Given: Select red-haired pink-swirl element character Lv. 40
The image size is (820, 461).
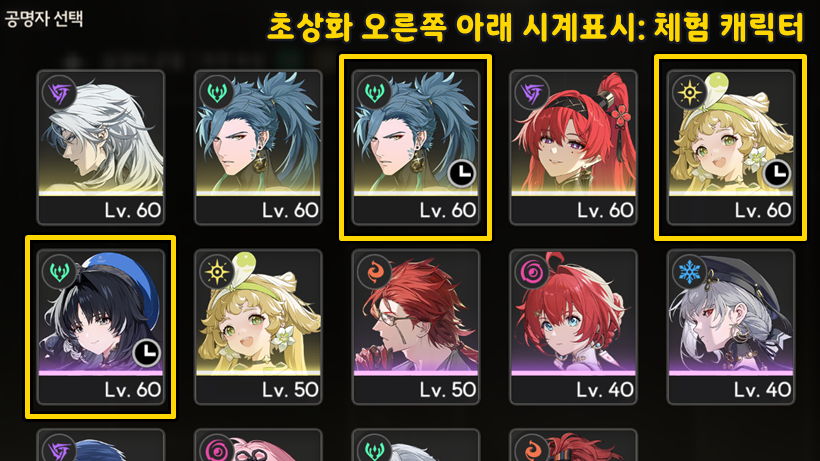Looking at the screenshot, I should [573, 327].
